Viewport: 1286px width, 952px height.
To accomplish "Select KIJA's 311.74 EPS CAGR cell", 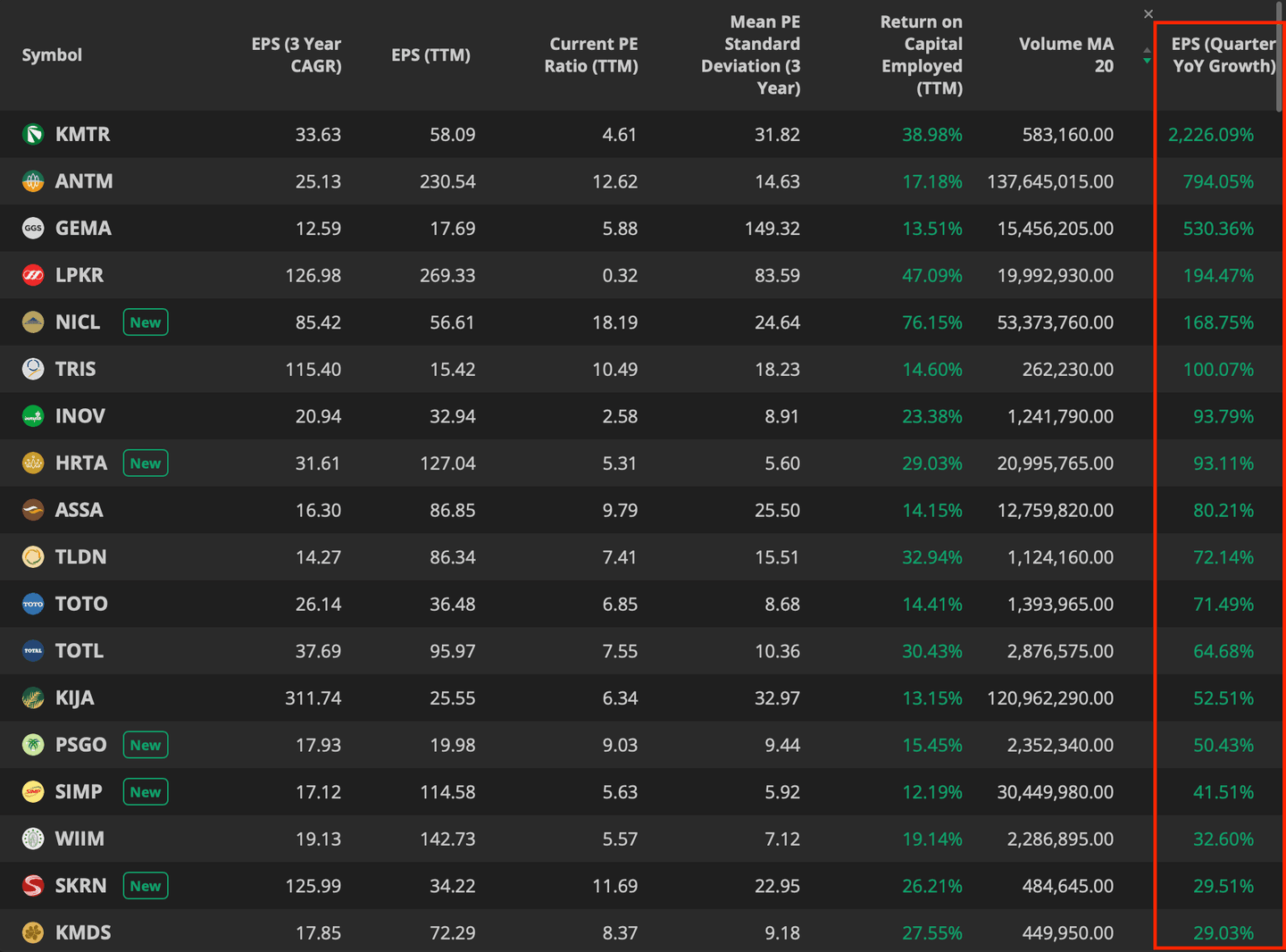I will click(x=313, y=698).
